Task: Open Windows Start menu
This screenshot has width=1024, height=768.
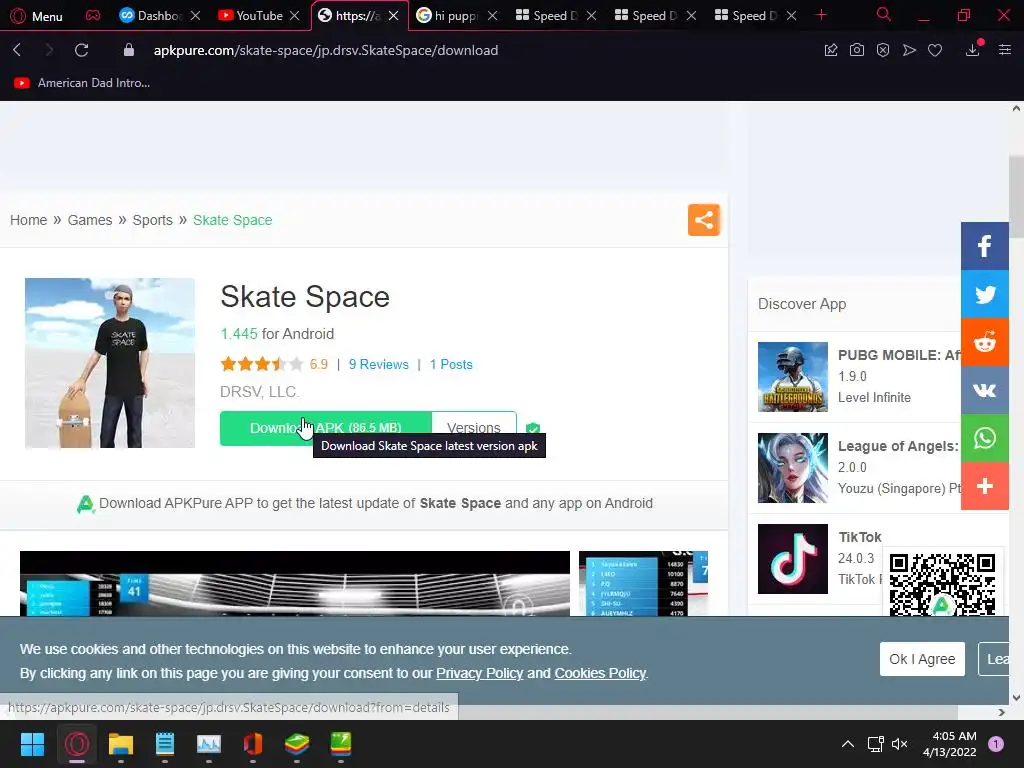Action: tap(32, 744)
